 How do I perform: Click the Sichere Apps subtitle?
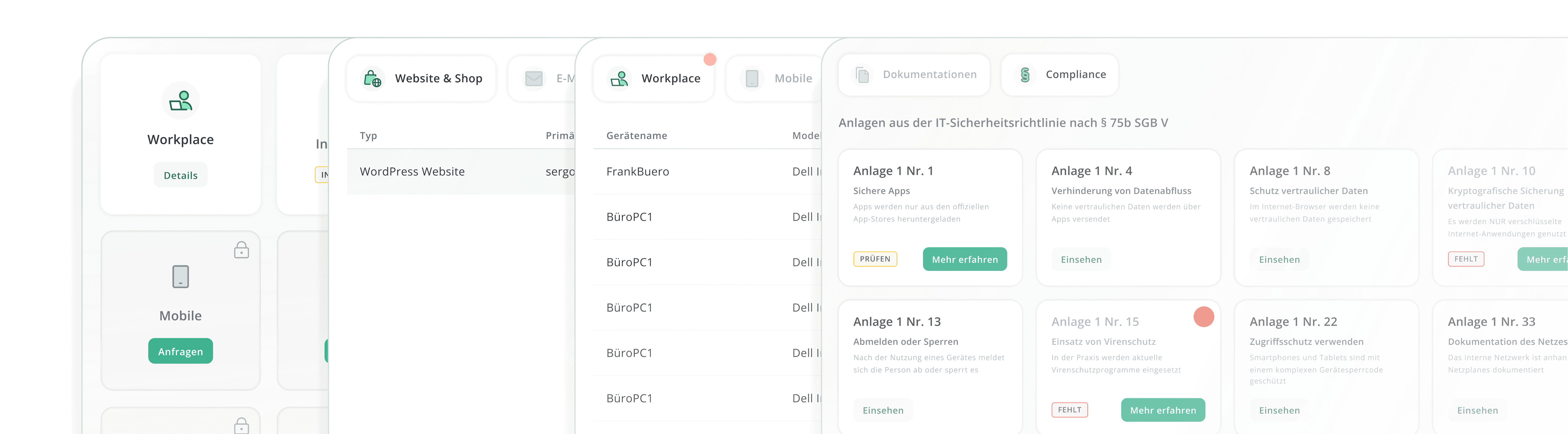pos(881,191)
